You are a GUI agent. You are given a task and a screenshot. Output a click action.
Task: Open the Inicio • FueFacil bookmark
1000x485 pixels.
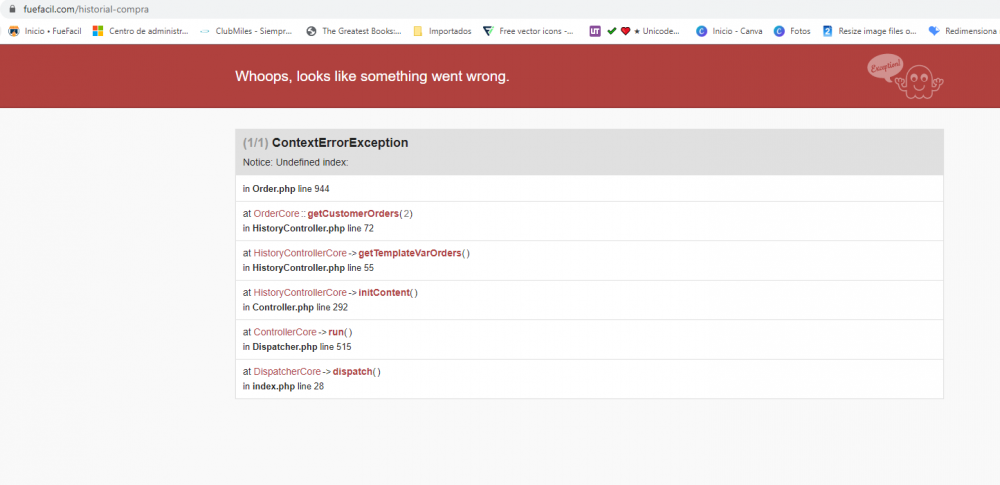[45, 31]
